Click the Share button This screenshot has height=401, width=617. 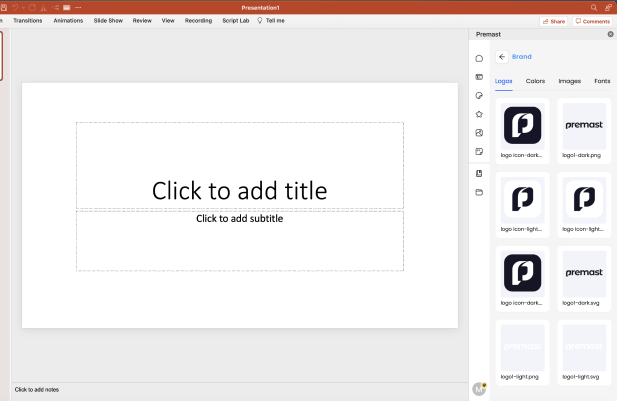coord(554,21)
